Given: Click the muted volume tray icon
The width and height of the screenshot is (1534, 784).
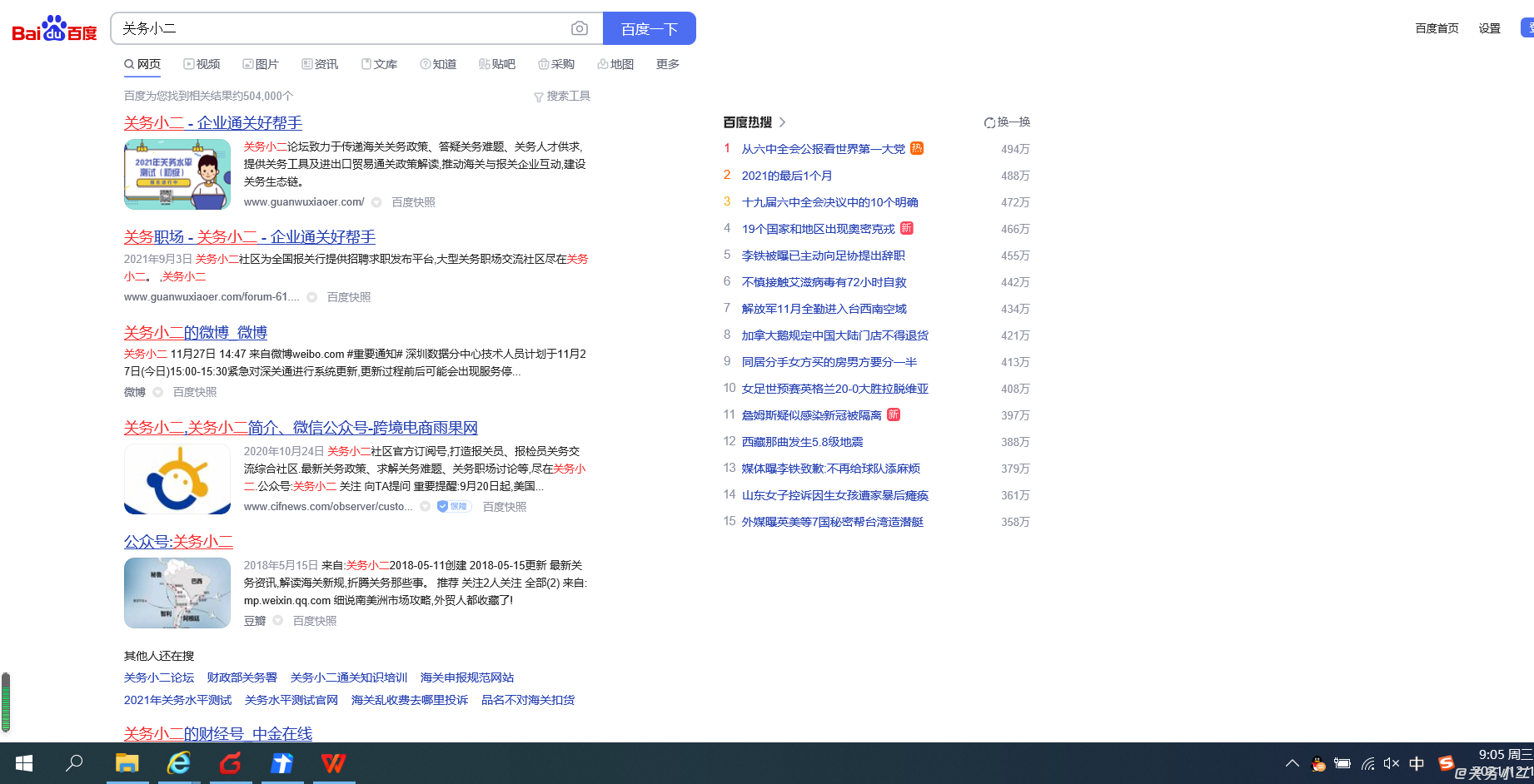Looking at the screenshot, I should pyautogui.click(x=1392, y=763).
